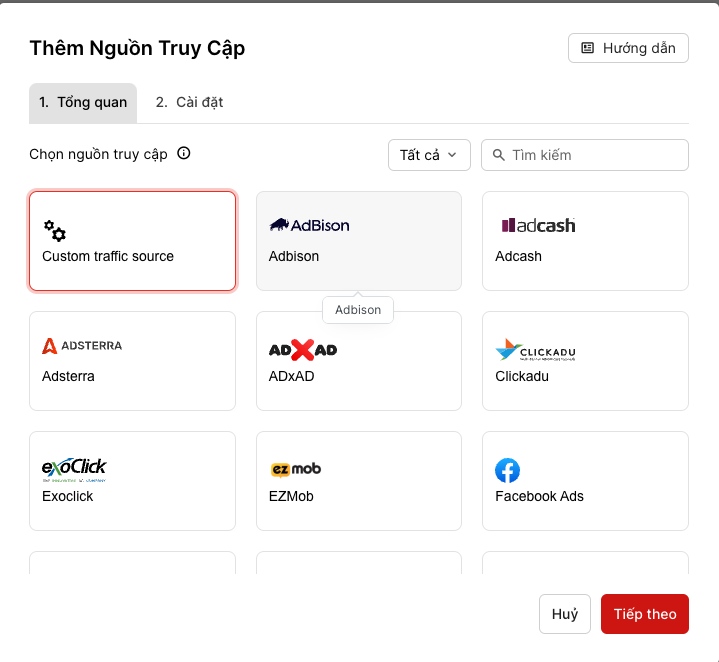Viewport: 719px width, 662px height.
Task: Select the AdBison logo
Action: click(309, 225)
